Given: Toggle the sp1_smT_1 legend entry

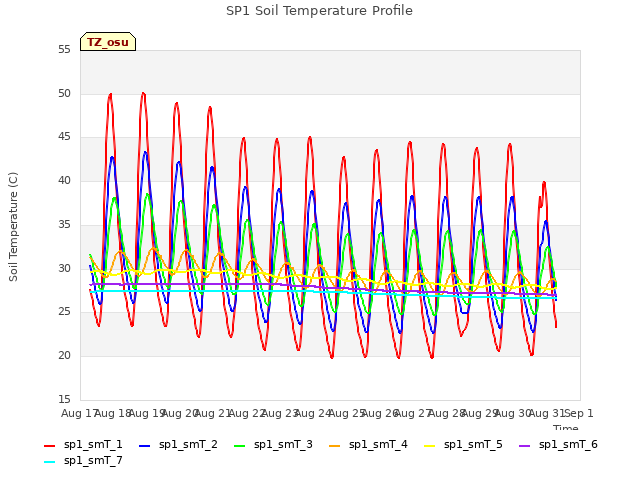Looking at the screenshot, I should point(83,444).
